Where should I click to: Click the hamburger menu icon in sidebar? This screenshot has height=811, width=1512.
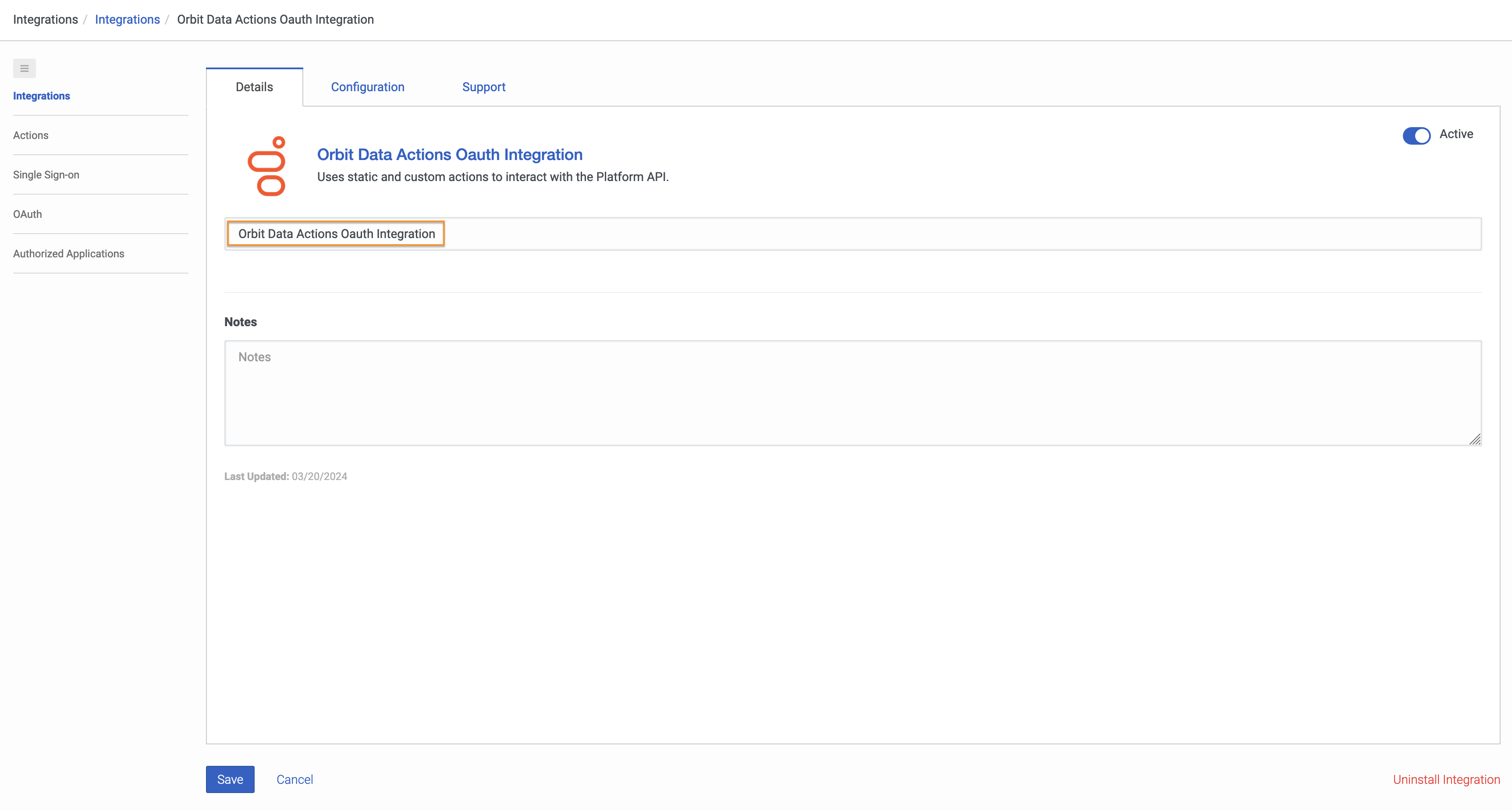(x=24, y=68)
